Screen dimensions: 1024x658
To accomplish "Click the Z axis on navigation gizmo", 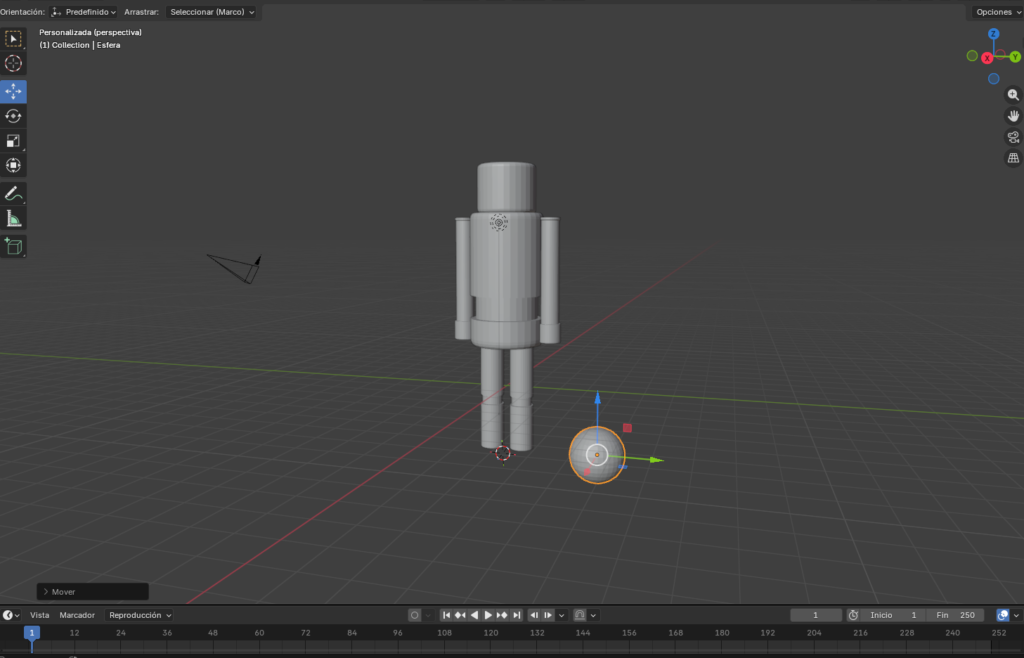I will [993, 33].
